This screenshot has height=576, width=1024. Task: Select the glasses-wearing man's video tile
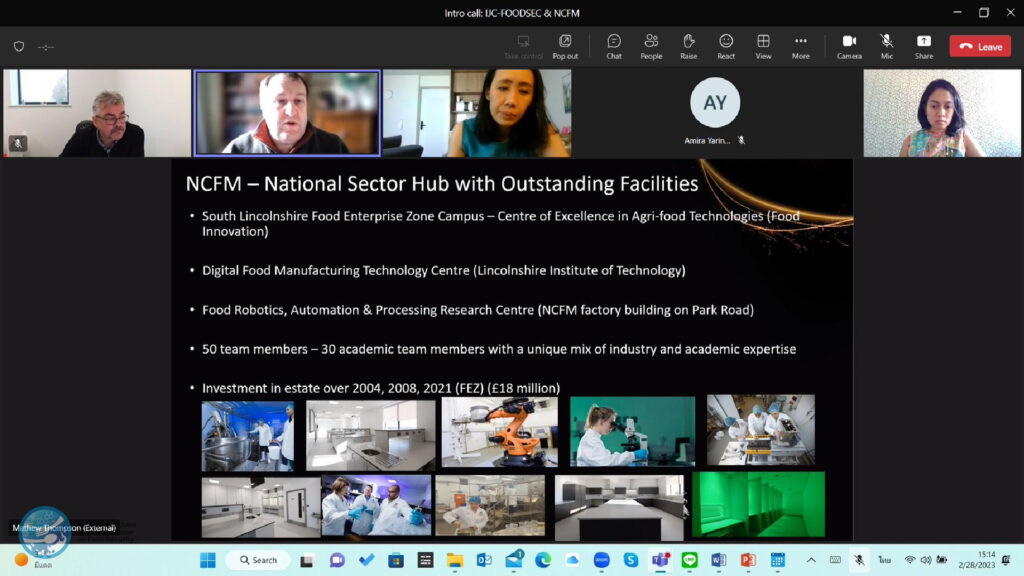tap(97, 113)
